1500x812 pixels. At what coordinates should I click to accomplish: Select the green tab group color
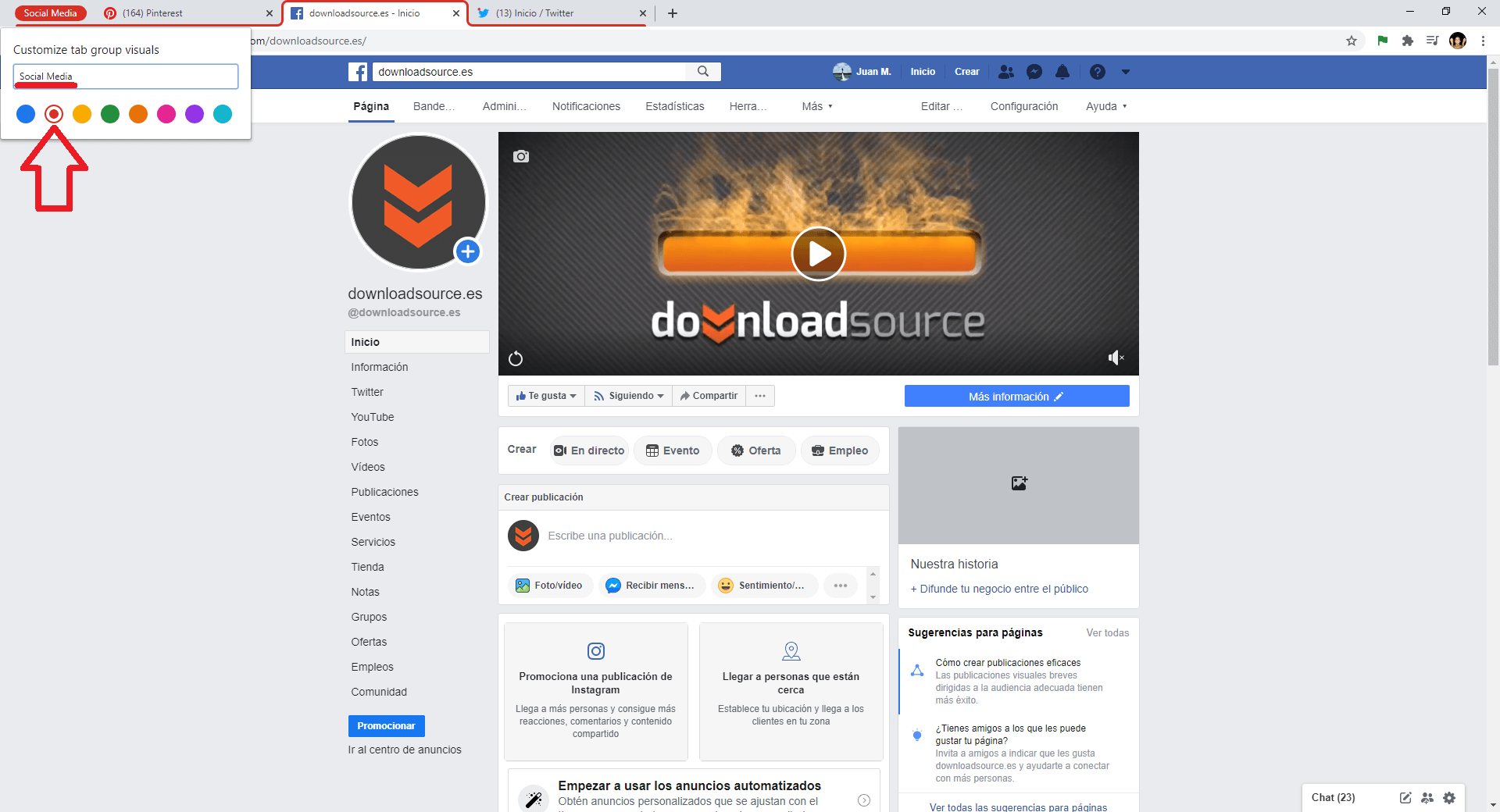click(110, 114)
